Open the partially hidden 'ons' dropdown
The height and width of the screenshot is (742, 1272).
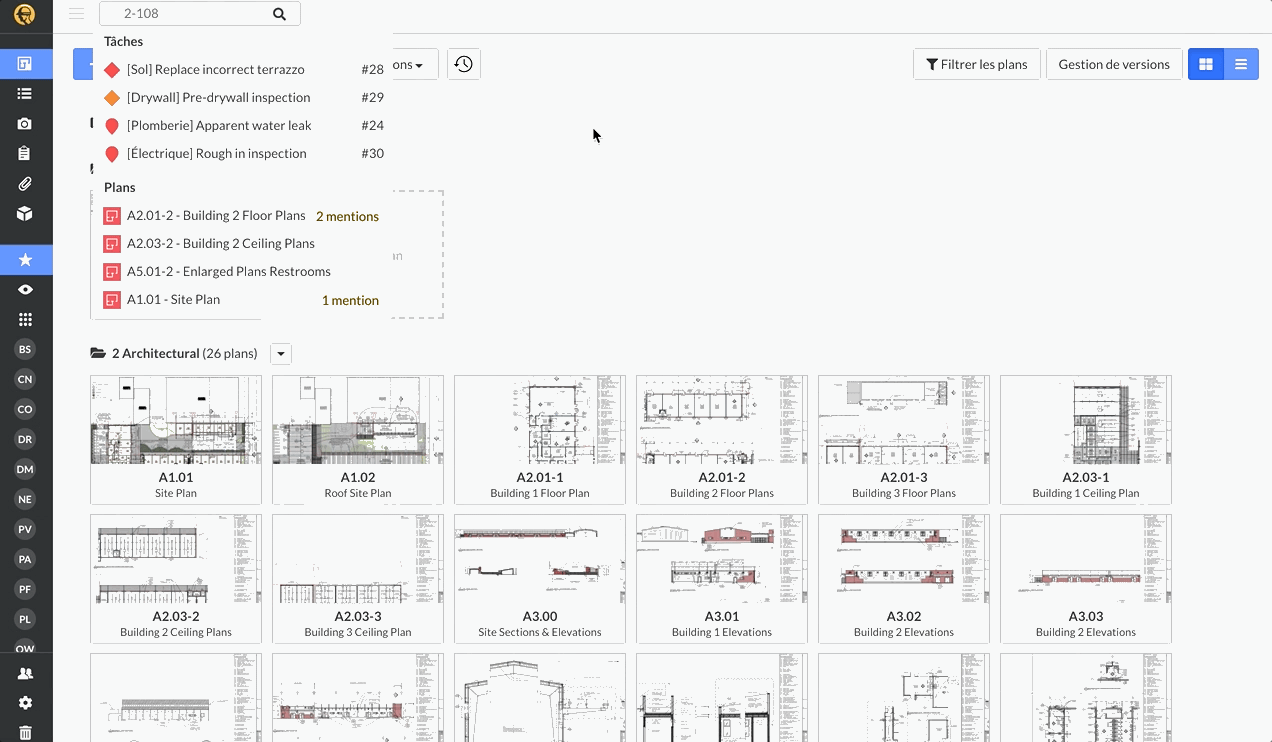(x=415, y=64)
